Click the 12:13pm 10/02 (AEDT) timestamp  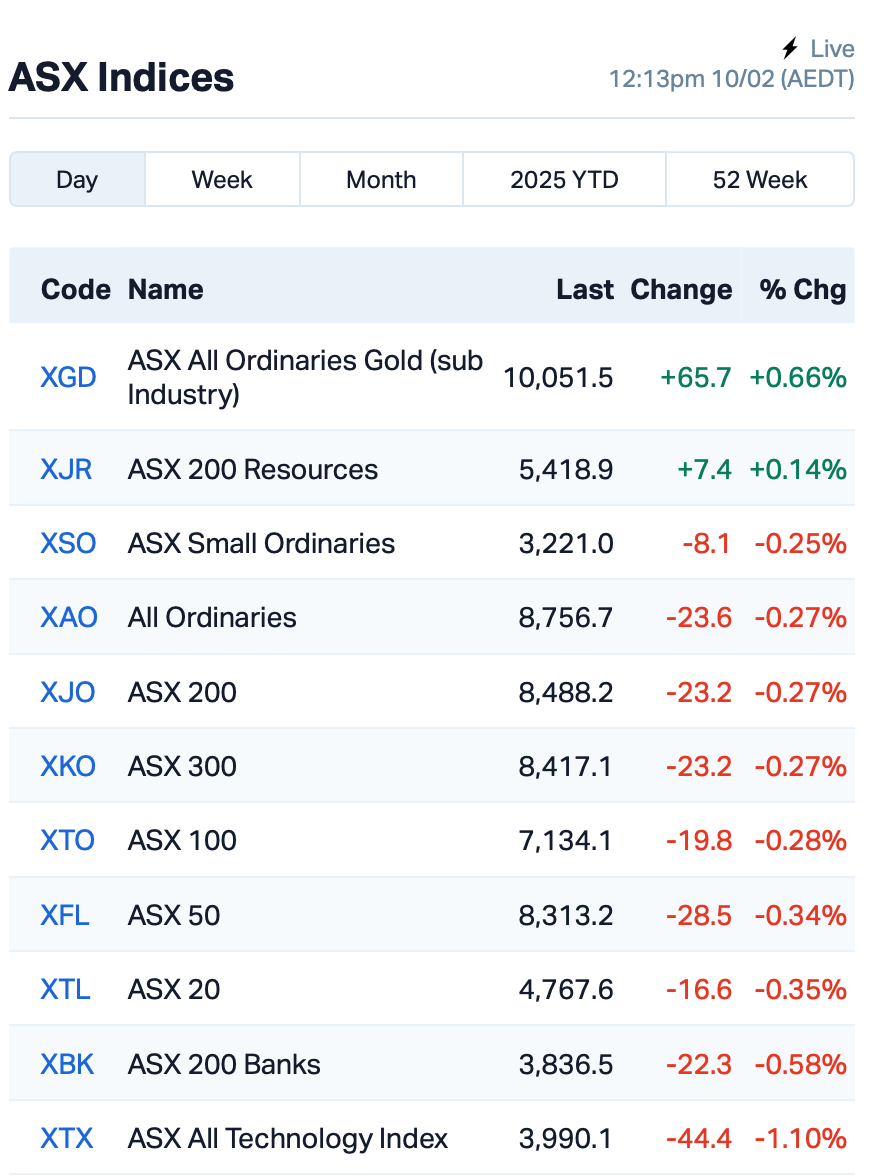731,79
